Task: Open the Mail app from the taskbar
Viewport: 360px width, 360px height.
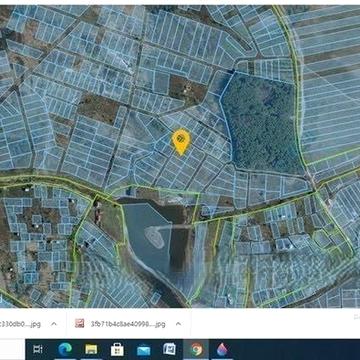Action: tap(144, 350)
